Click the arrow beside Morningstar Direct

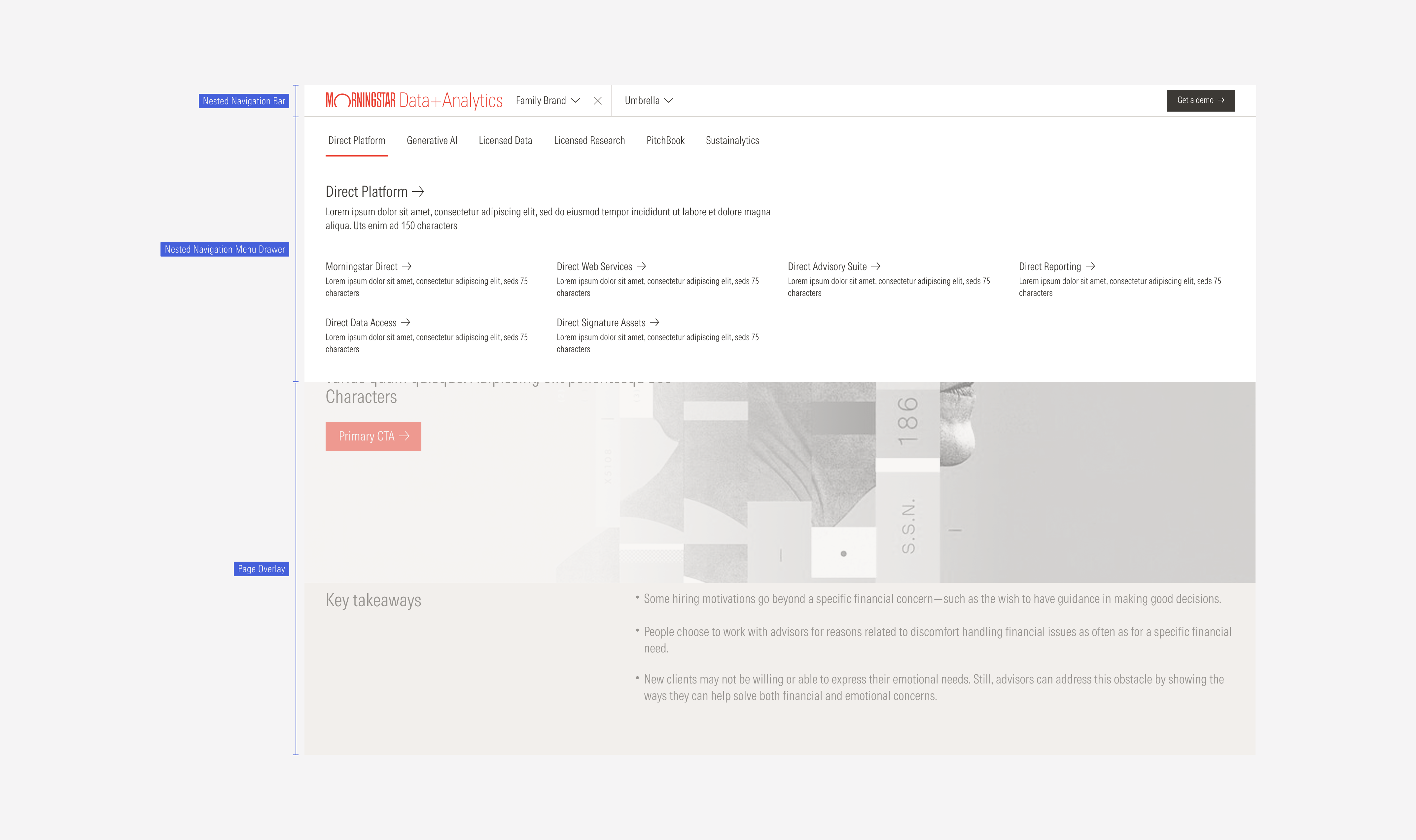click(x=407, y=266)
